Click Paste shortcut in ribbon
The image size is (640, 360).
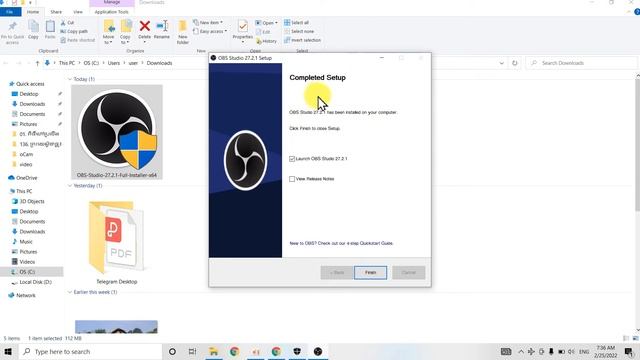78,40
